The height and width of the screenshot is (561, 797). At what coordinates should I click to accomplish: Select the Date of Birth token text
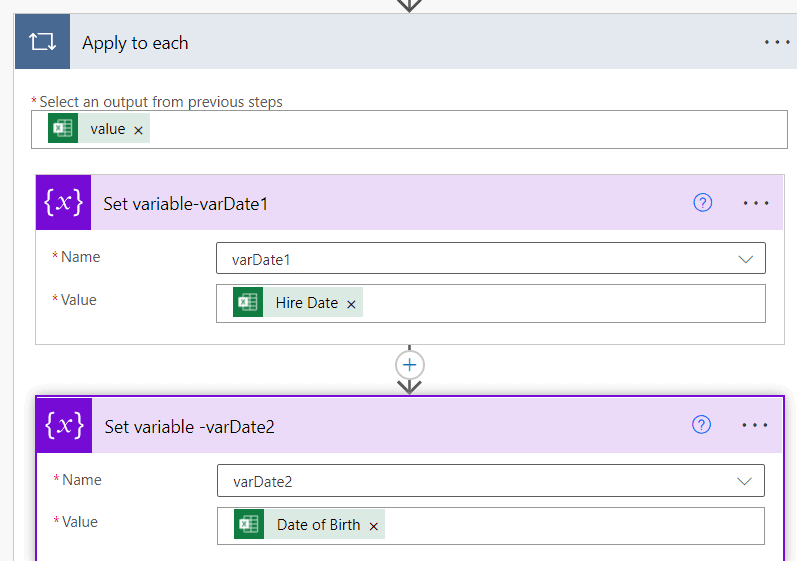[318, 525]
